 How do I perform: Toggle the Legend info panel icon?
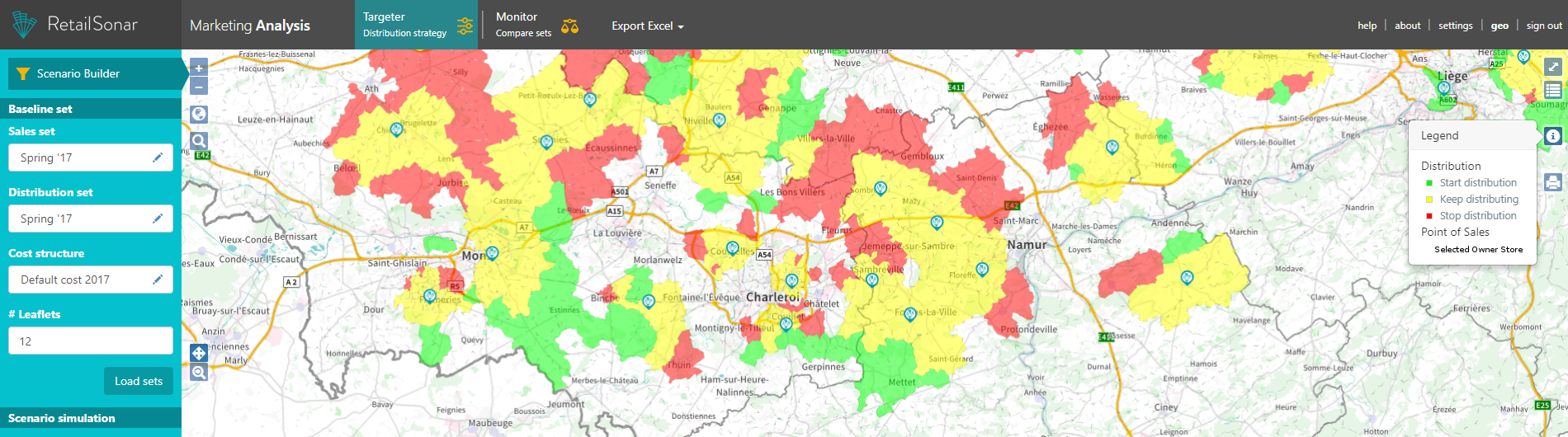point(1552,136)
